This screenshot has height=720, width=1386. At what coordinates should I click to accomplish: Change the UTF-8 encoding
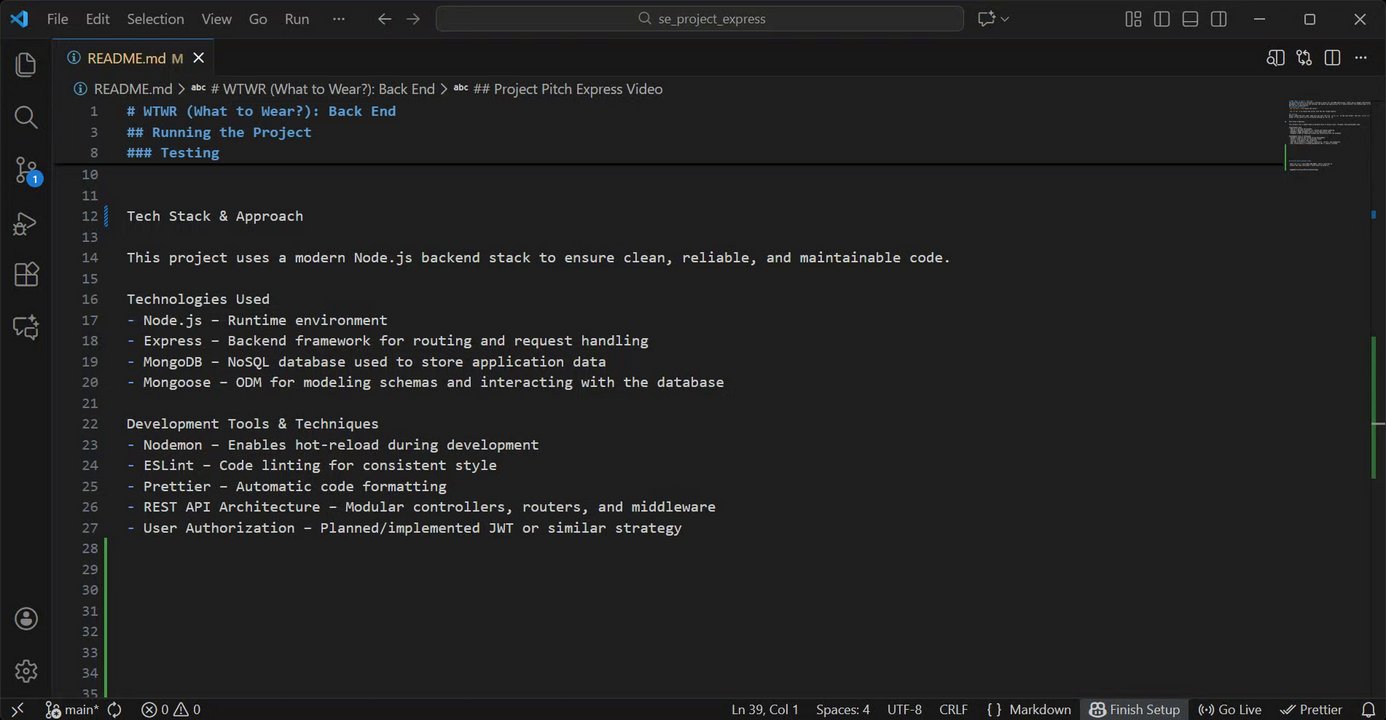(905, 709)
